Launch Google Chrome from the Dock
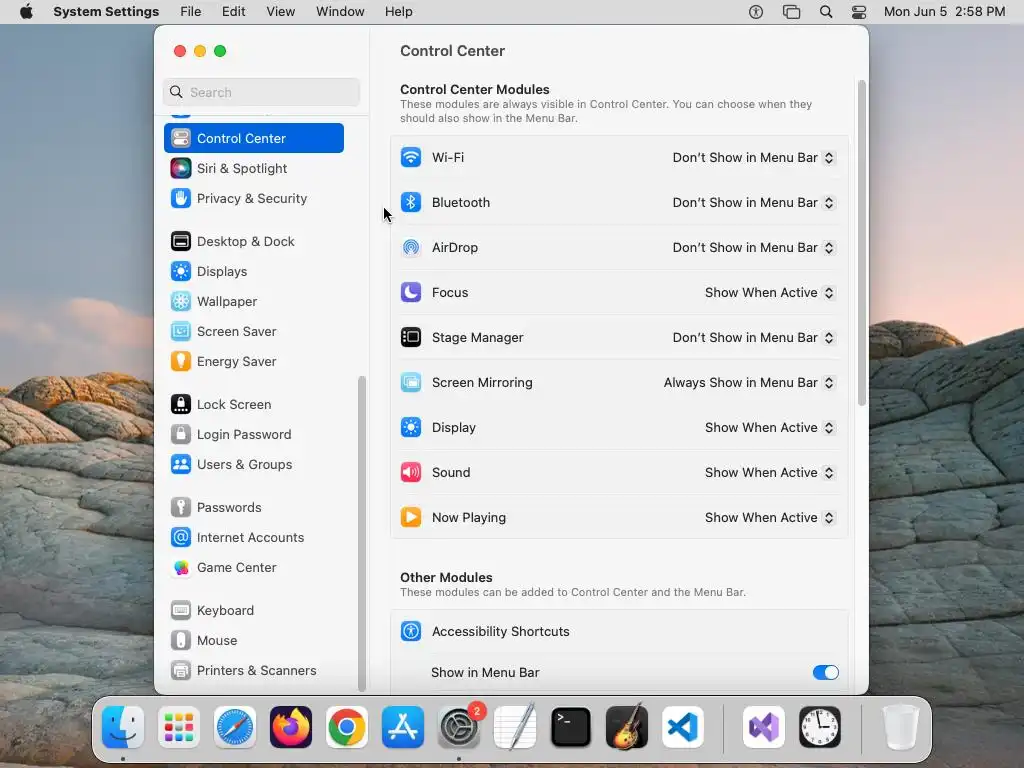This screenshot has width=1024, height=768. 347,727
